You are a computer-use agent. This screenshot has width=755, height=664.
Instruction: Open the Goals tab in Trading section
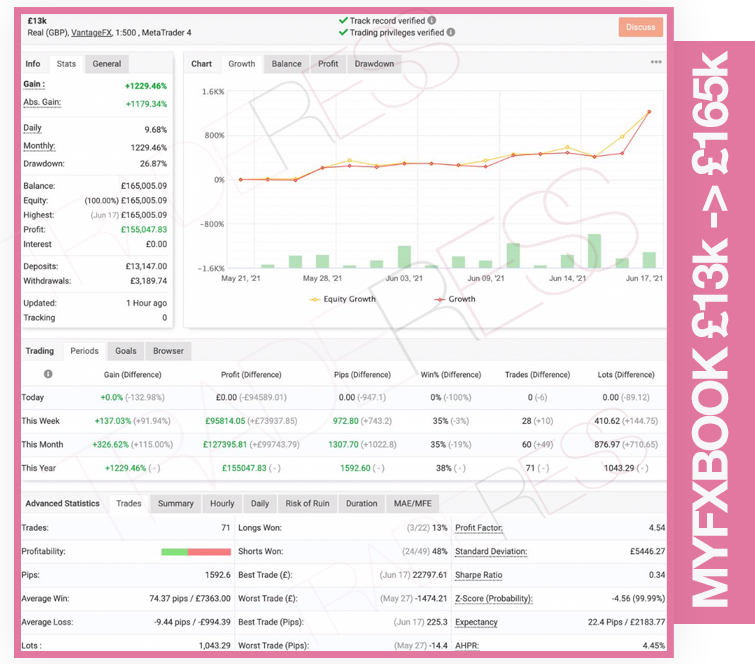click(126, 351)
